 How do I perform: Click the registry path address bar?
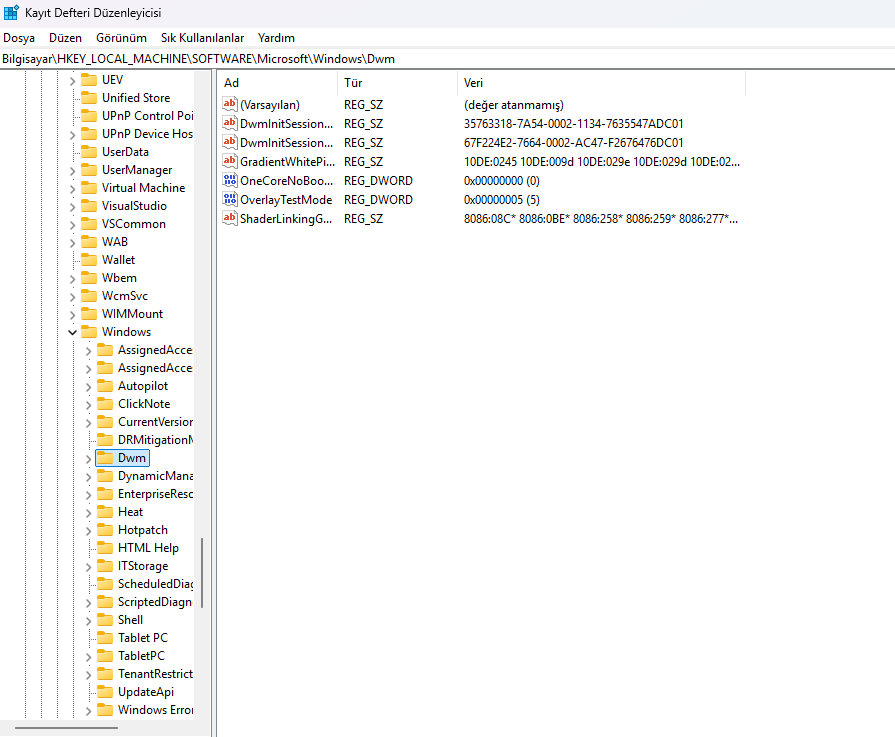pyautogui.click(x=448, y=59)
